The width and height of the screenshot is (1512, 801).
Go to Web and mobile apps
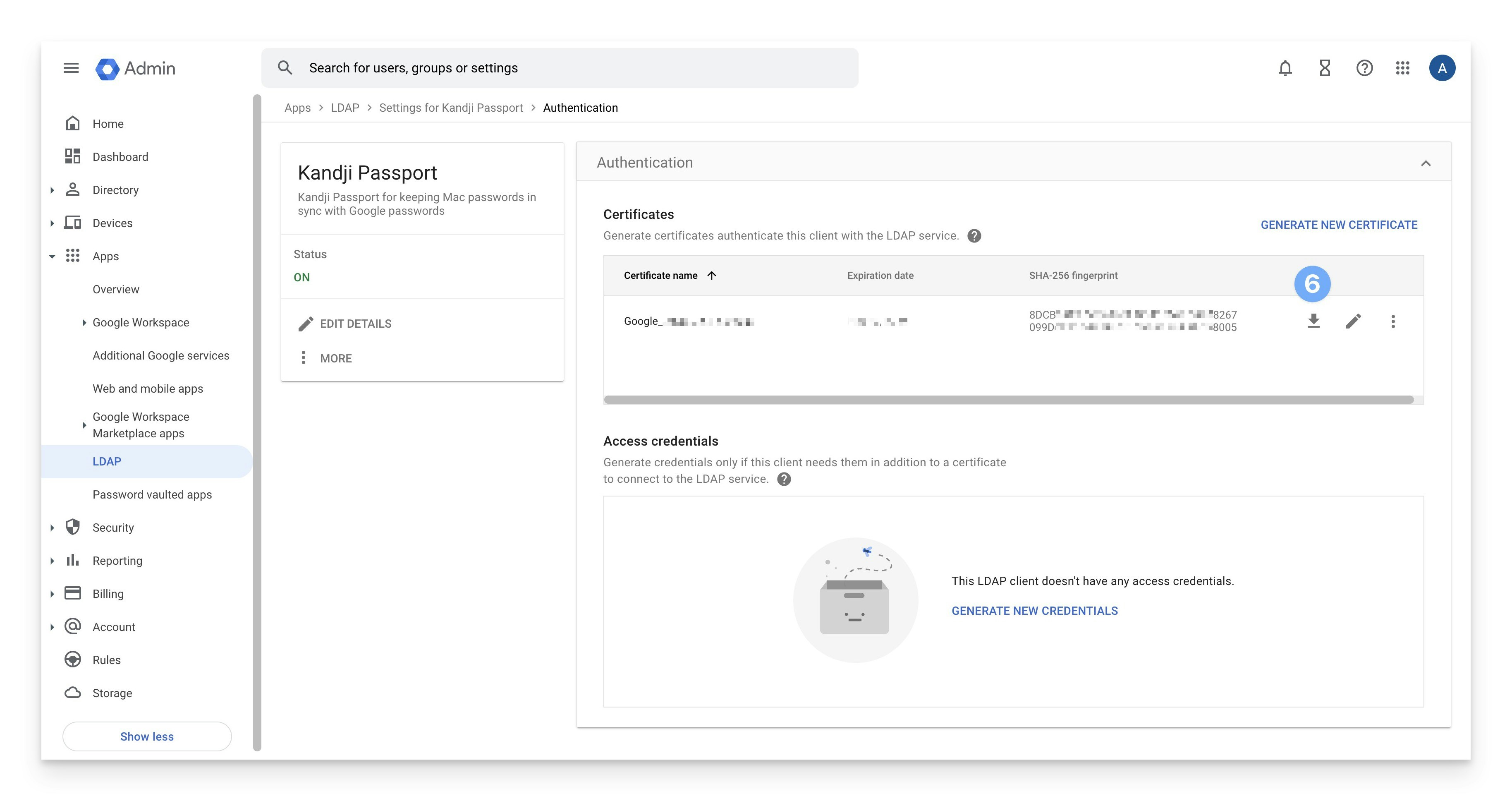pyautogui.click(x=148, y=388)
